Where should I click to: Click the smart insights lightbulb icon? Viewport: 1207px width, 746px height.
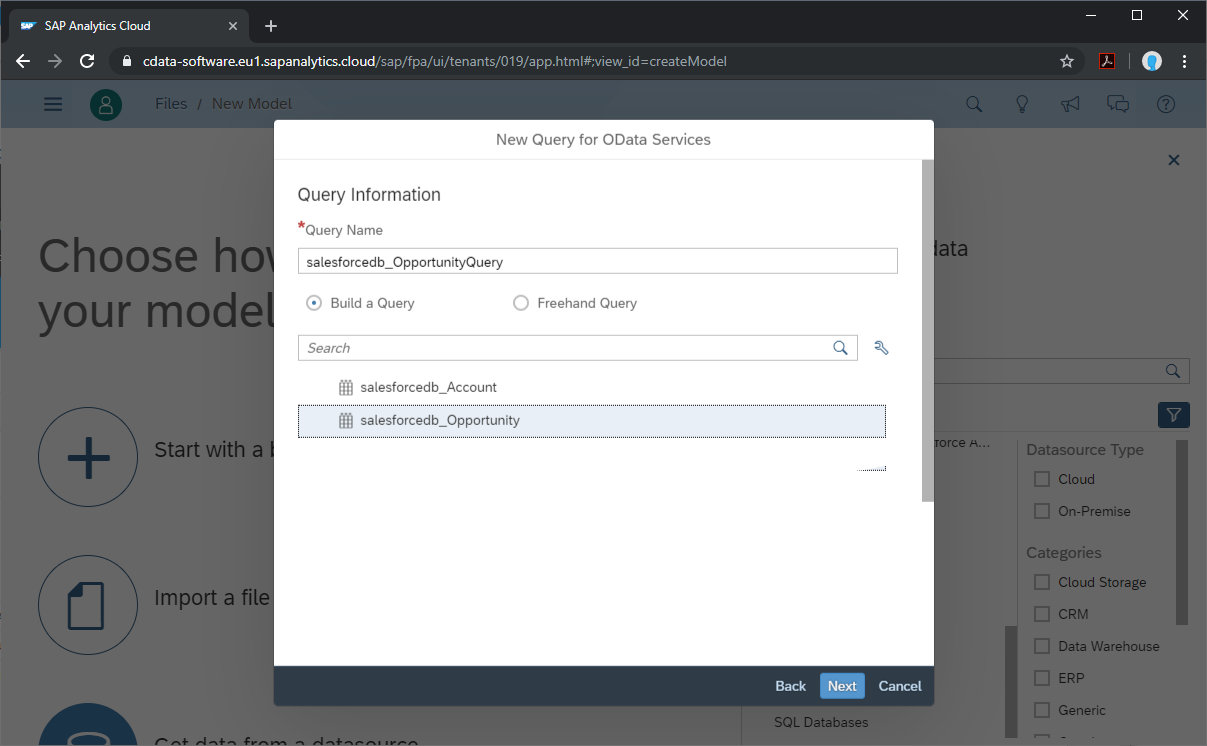[x=1021, y=103]
